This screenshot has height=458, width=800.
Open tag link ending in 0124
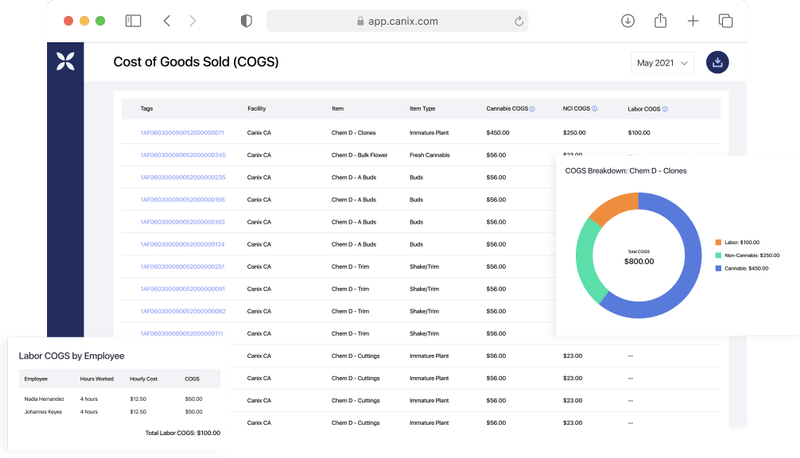tap(182, 244)
